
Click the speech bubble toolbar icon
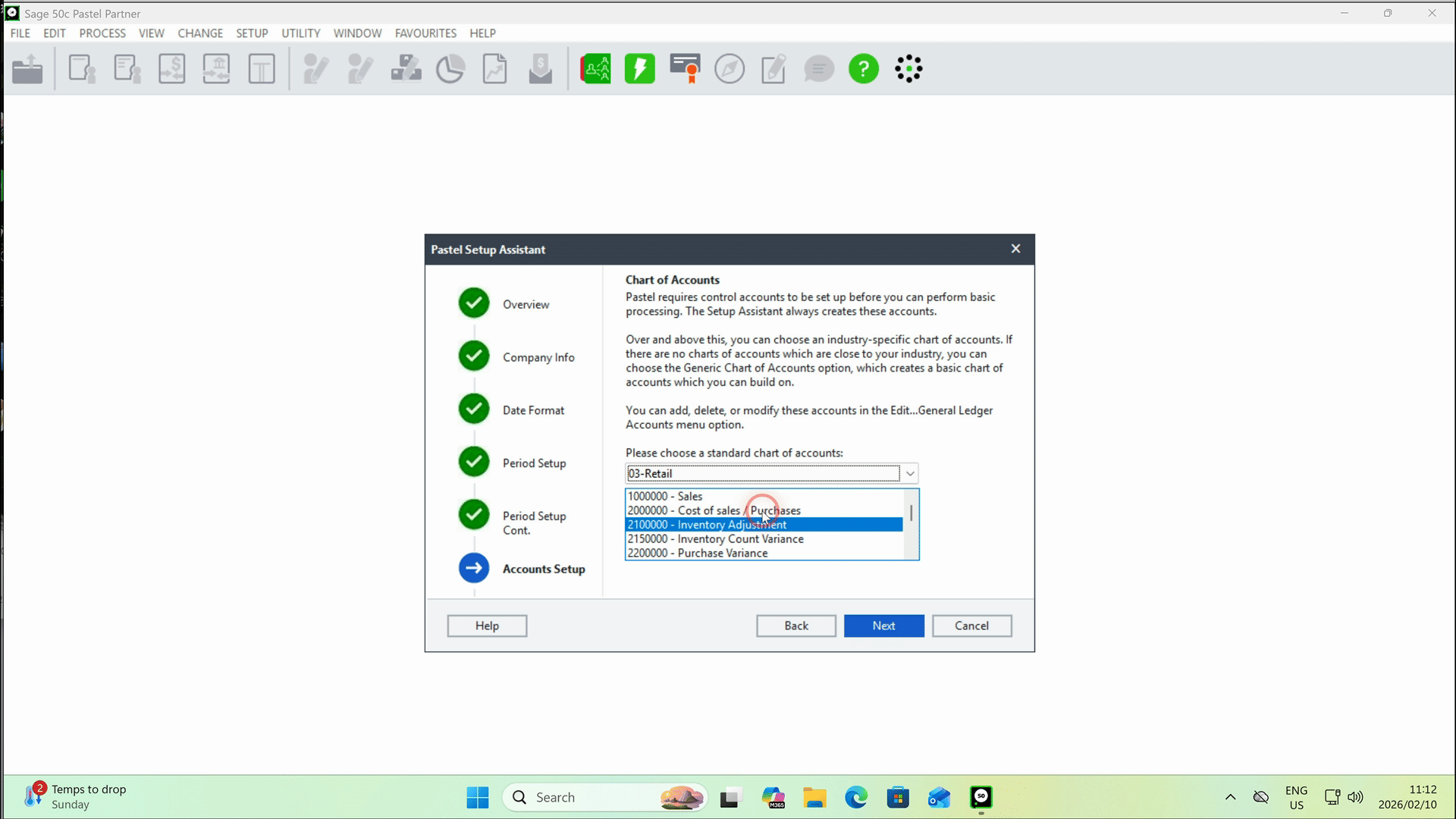point(819,69)
